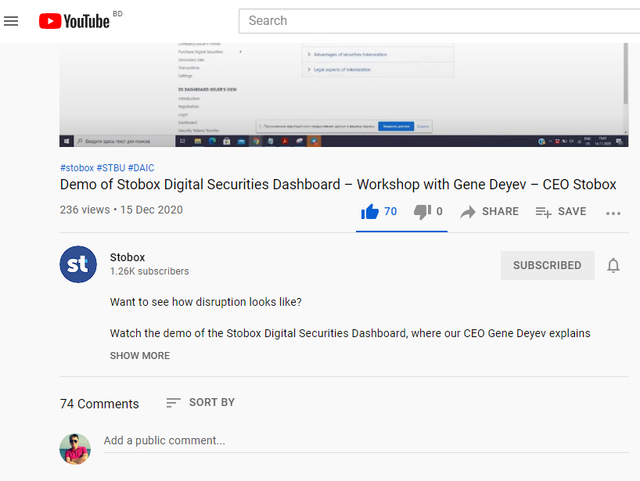
Task: Click the Windows Start button in video
Action: point(66,141)
